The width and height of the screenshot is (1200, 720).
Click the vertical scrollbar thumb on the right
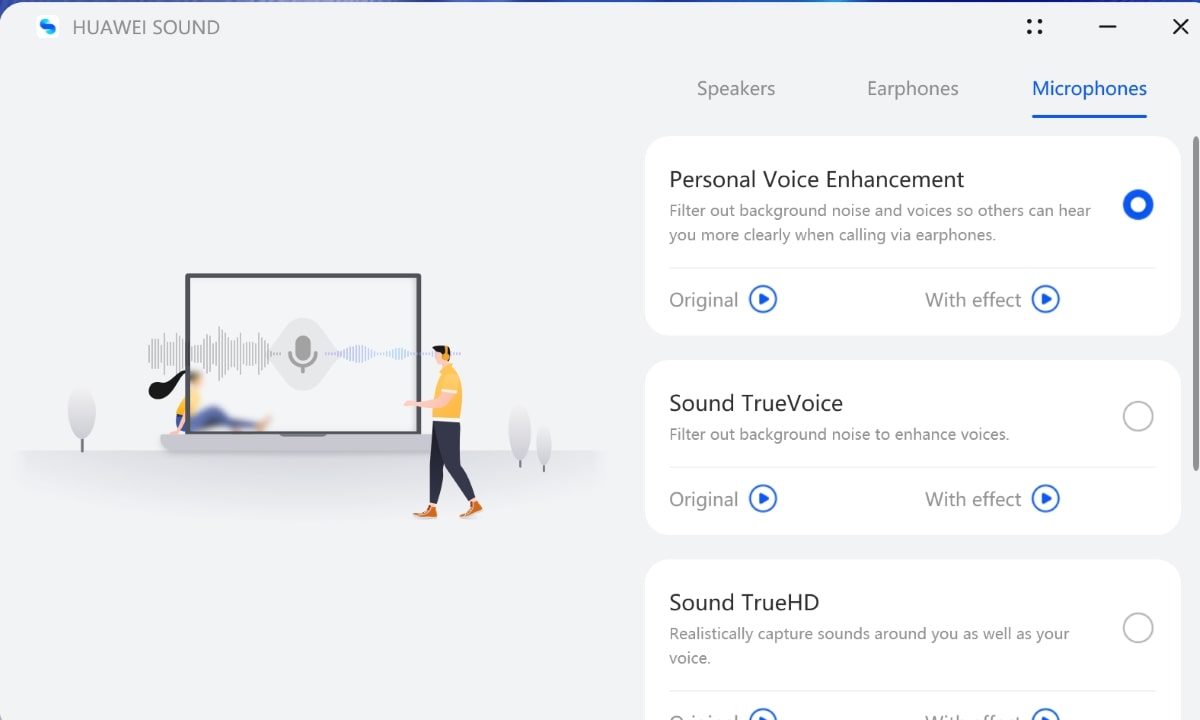(x=1195, y=303)
